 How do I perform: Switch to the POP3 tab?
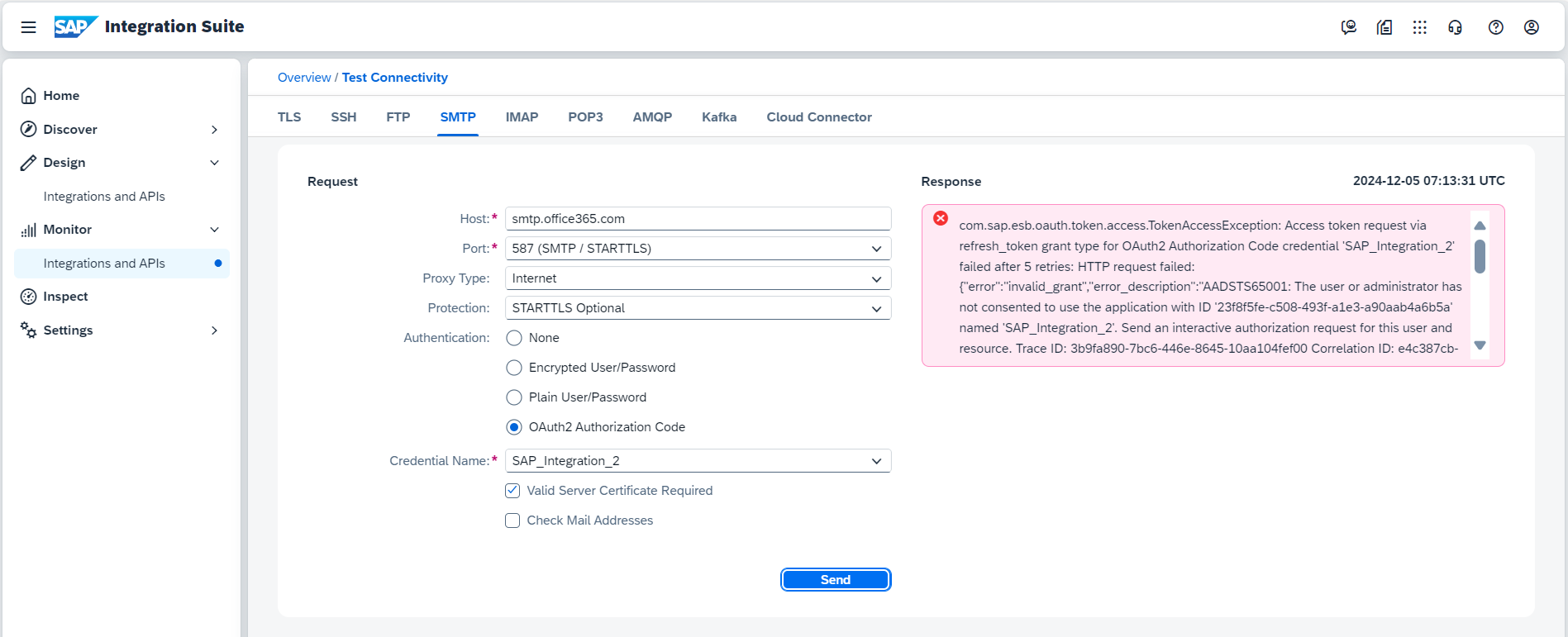click(585, 117)
